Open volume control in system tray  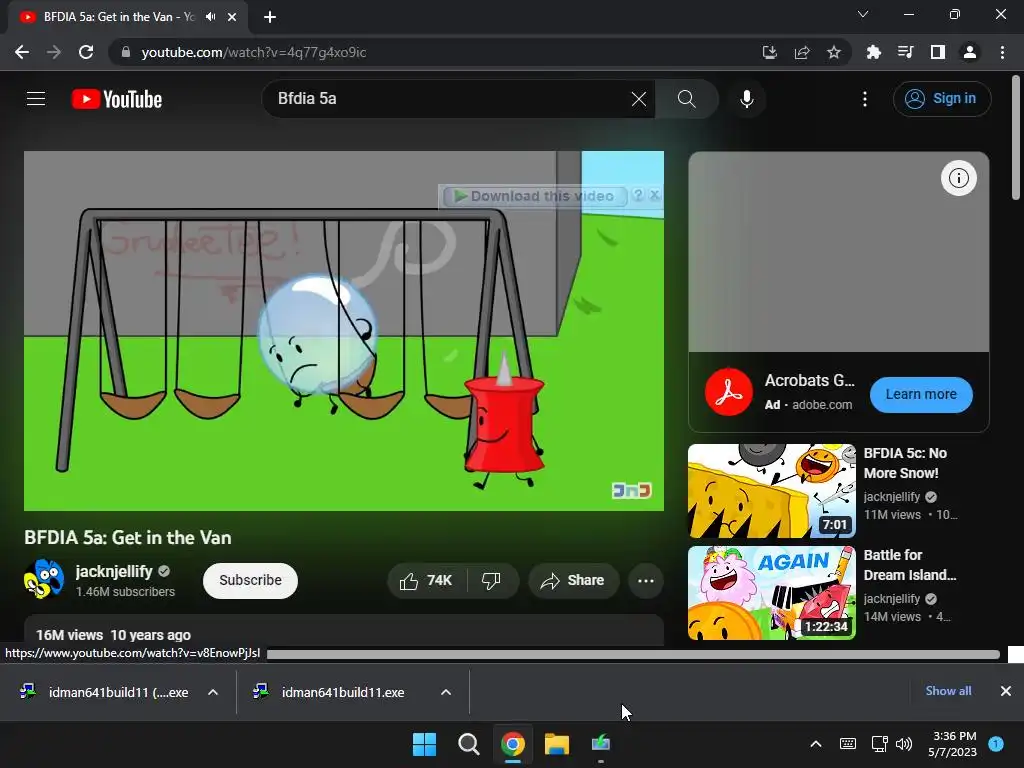904,744
